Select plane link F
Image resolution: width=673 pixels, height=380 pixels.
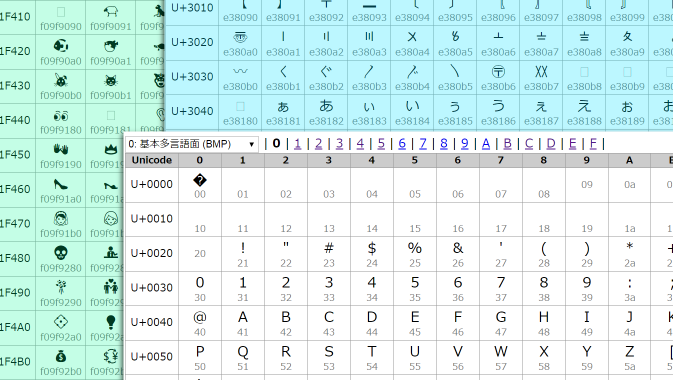pyautogui.click(x=593, y=144)
